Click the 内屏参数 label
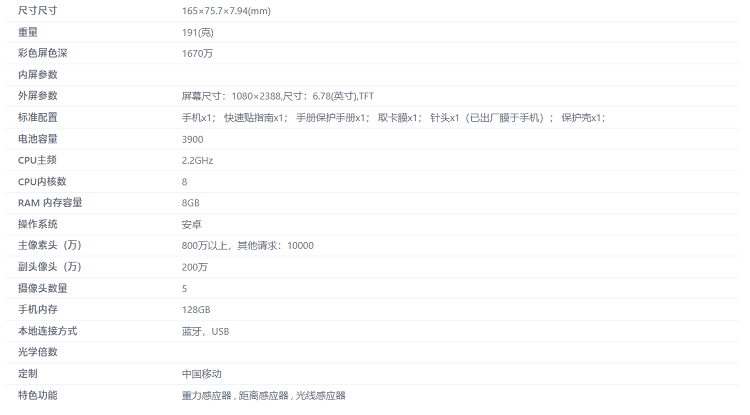Viewport: 750px width, 415px height. click(x=38, y=75)
